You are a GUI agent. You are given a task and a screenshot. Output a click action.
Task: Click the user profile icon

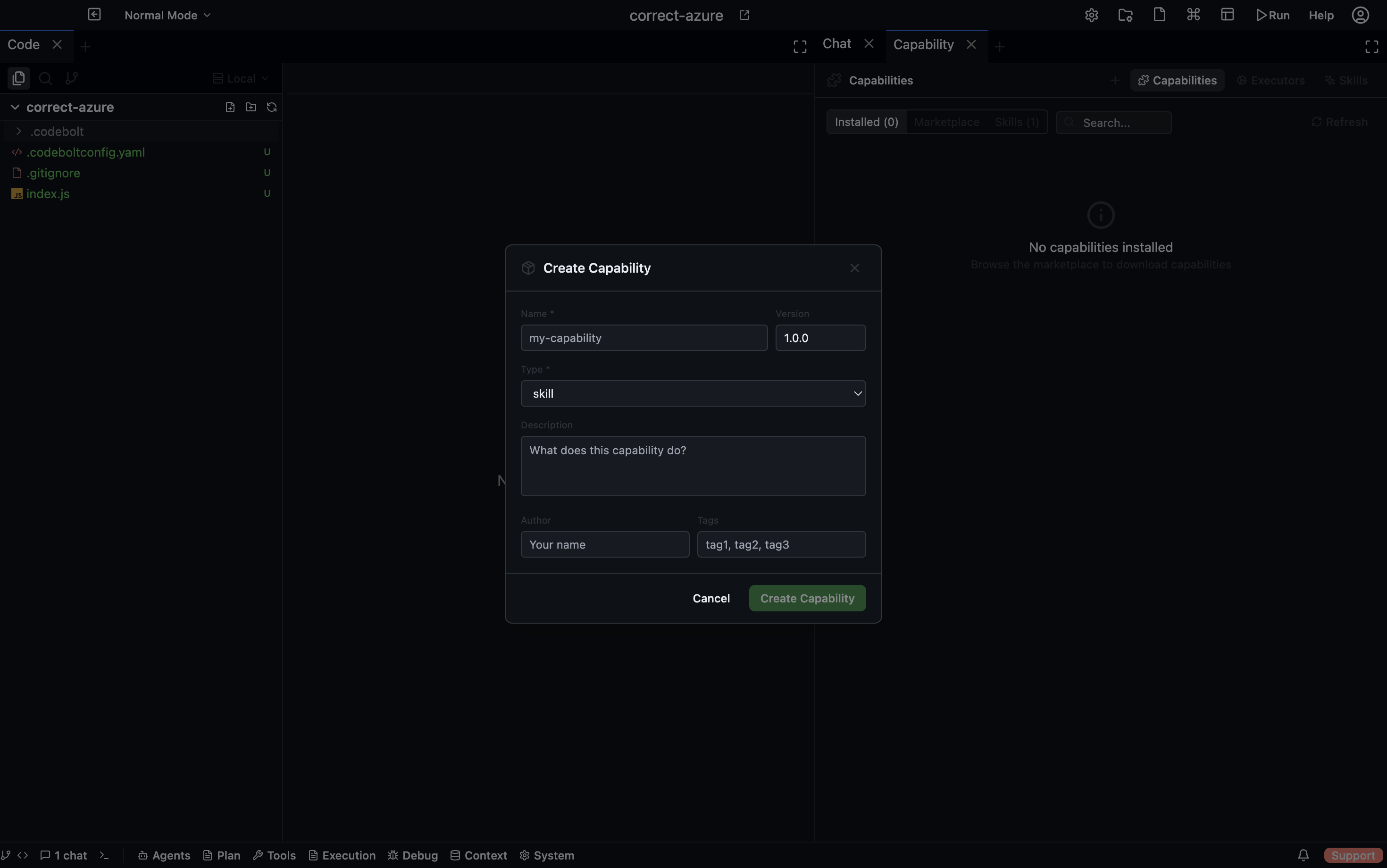tap(1360, 16)
